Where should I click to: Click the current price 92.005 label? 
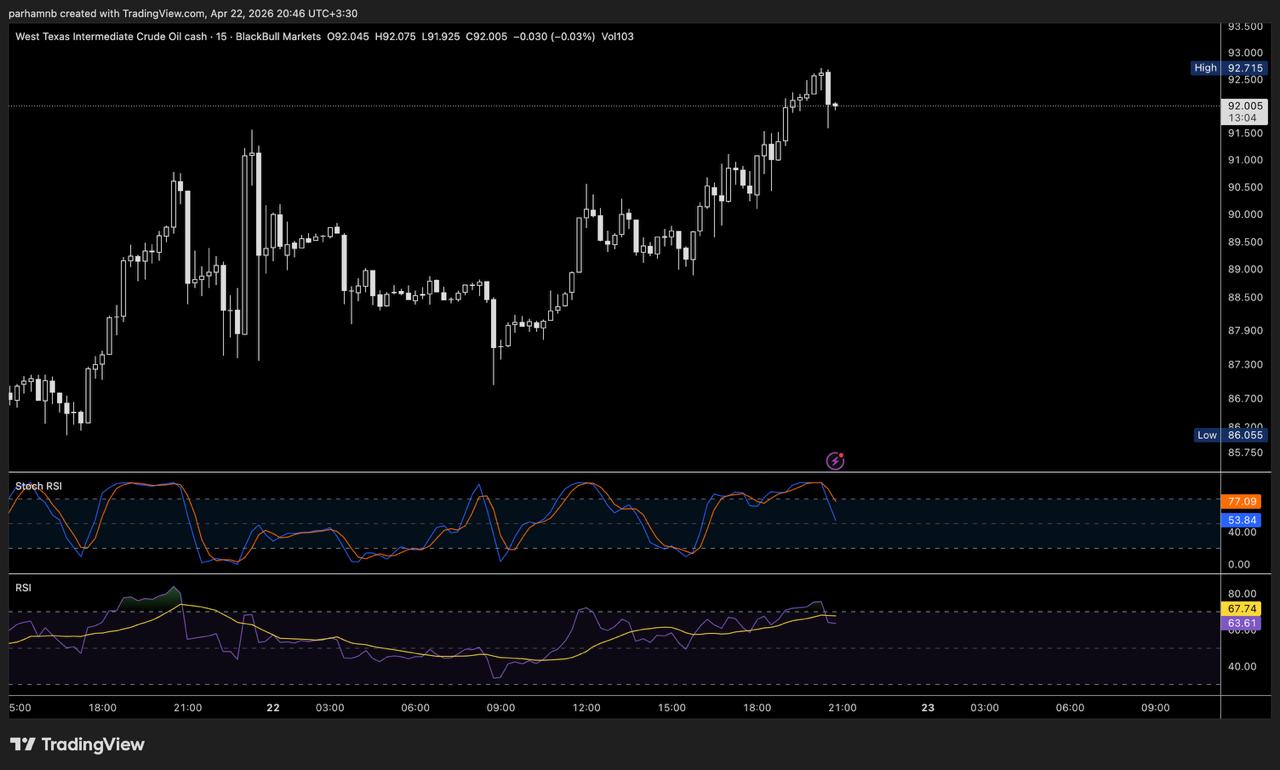[1244, 105]
